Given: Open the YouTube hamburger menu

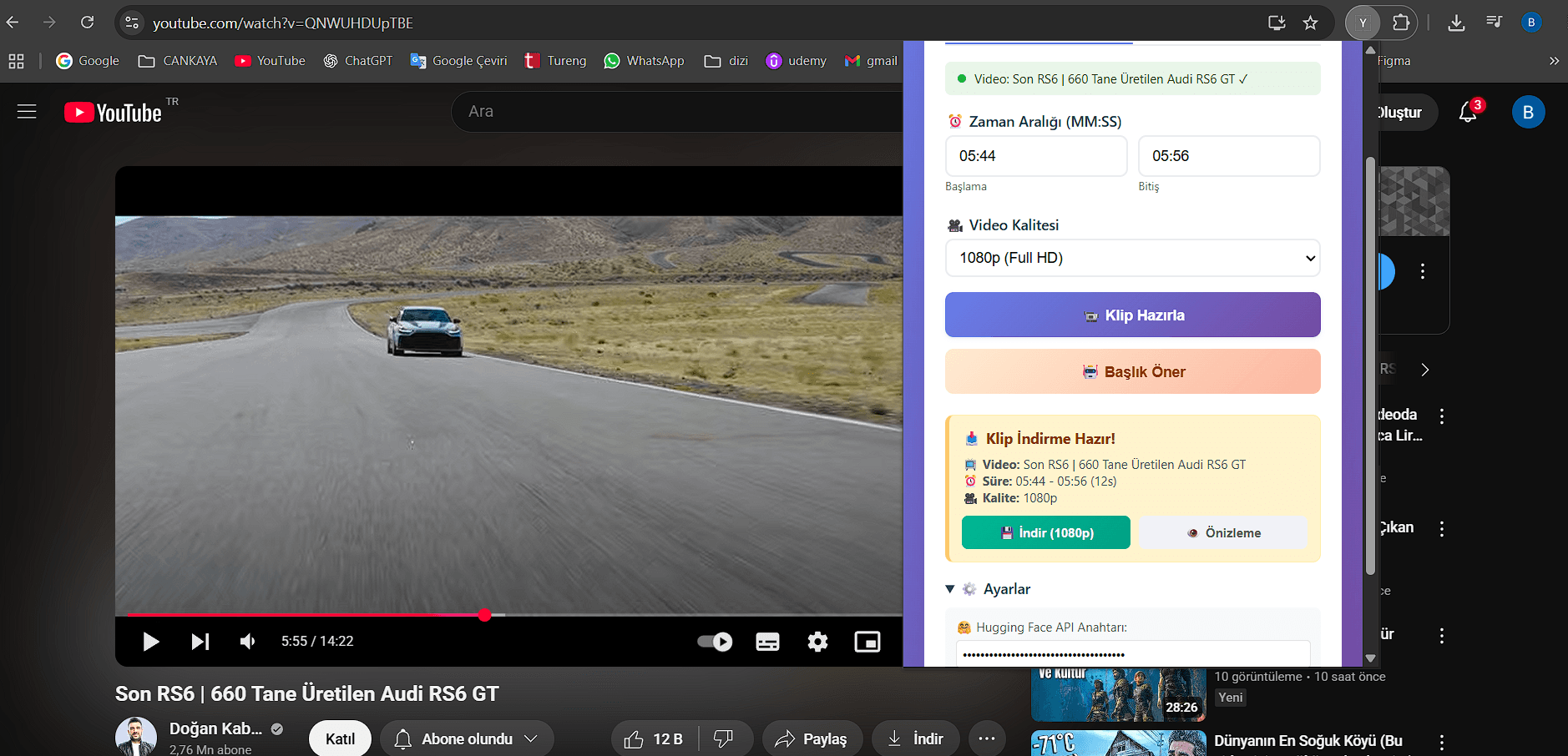Looking at the screenshot, I should click(27, 112).
